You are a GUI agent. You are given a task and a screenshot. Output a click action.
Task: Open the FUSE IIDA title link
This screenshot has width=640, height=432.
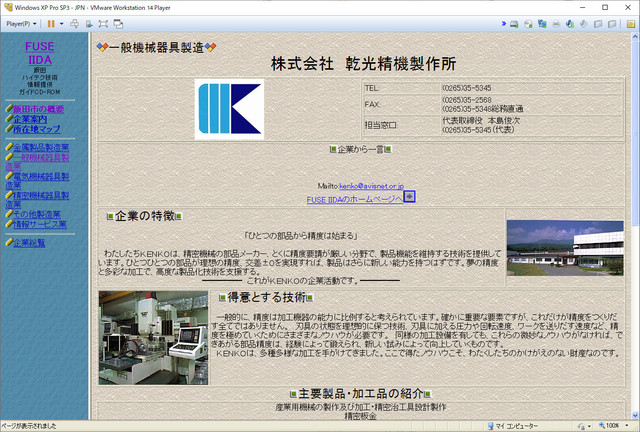(x=40, y=53)
